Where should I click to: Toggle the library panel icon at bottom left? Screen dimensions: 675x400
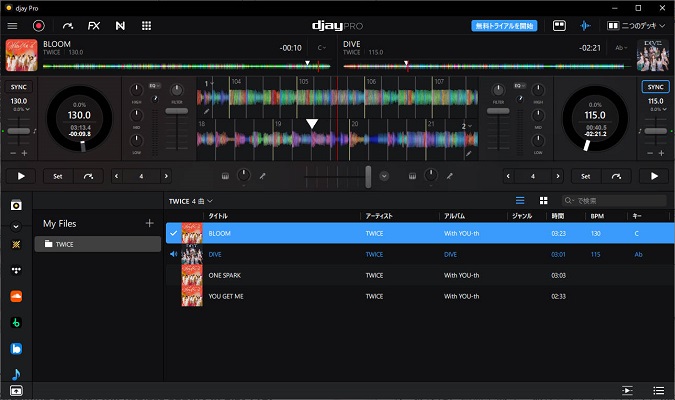pyautogui.click(x=16, y=391)
